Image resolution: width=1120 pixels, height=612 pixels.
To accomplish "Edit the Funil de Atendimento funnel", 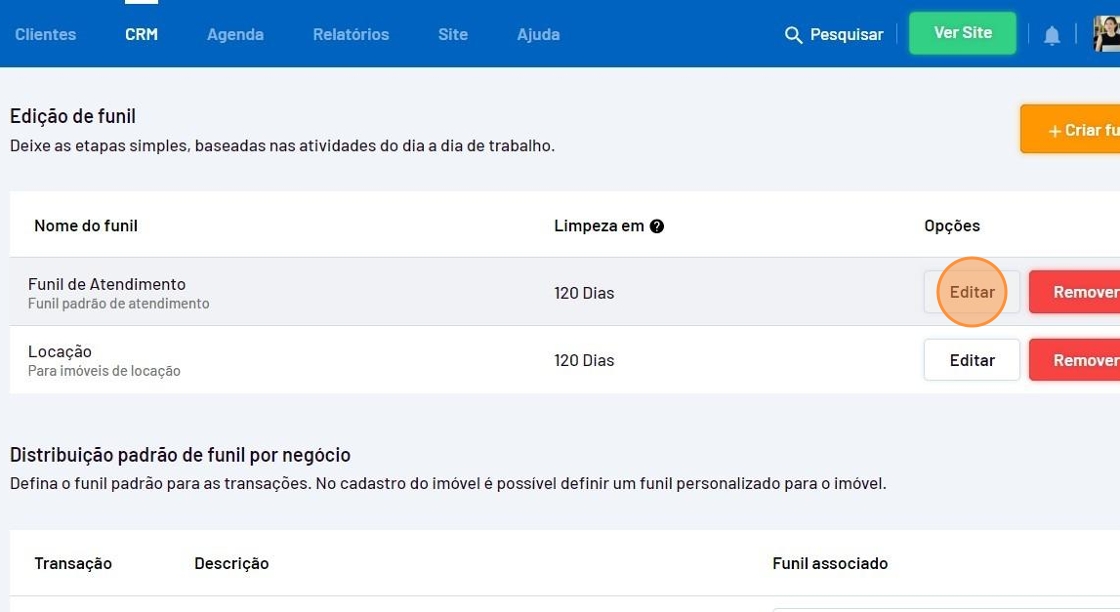I will point(971,292).
